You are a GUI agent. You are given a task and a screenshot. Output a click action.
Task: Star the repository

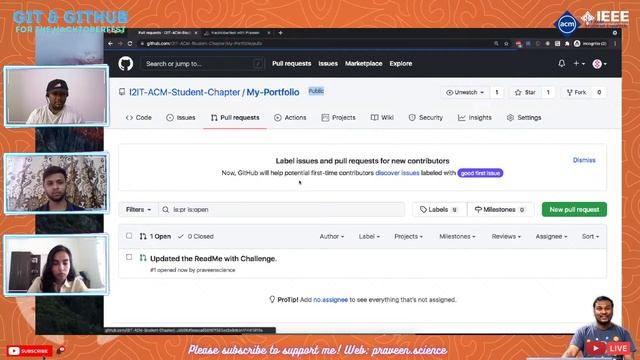(525, 92)
